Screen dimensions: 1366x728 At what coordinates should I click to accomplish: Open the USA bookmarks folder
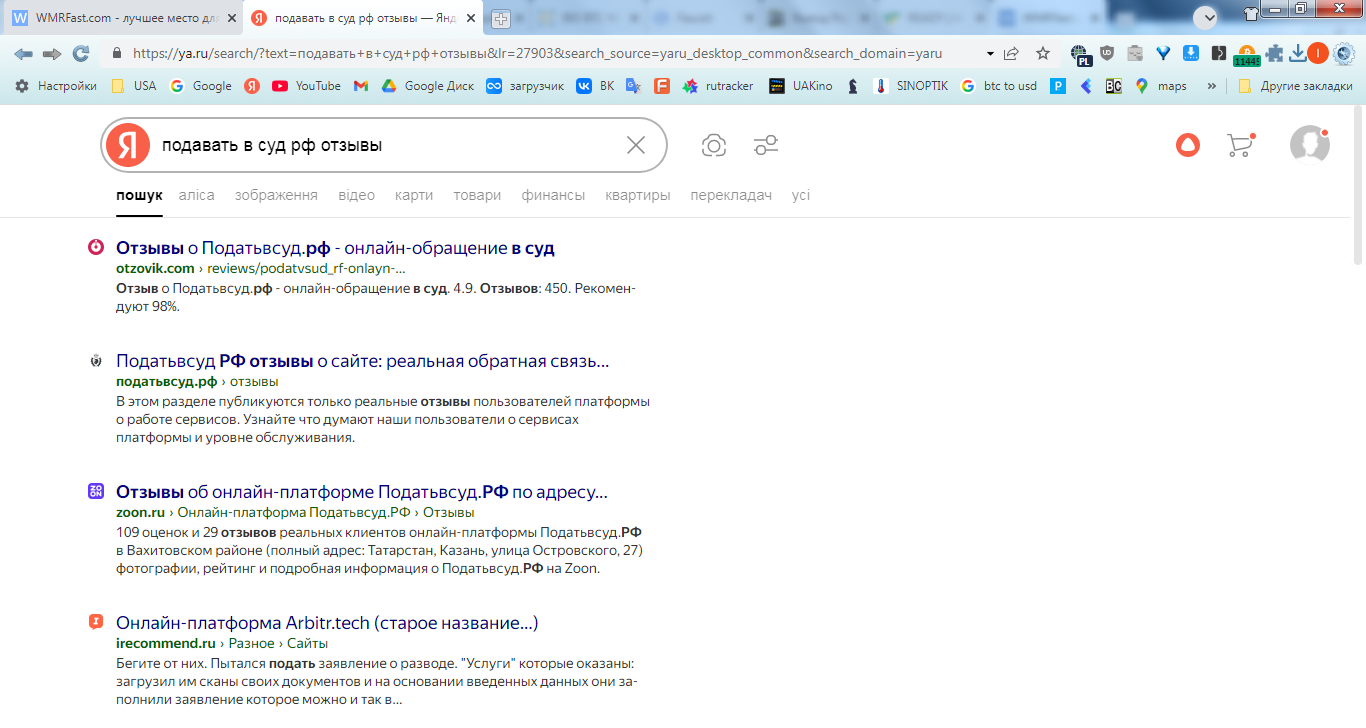point(133,86)
